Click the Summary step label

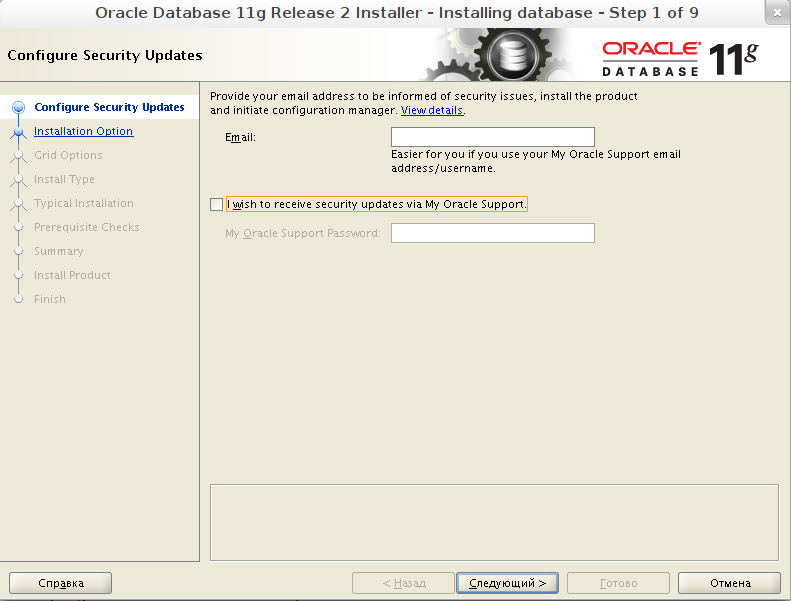coord(59,251)
